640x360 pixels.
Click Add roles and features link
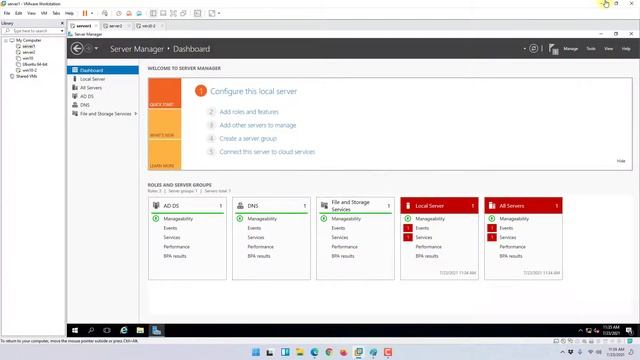click(x=249, y=112)
